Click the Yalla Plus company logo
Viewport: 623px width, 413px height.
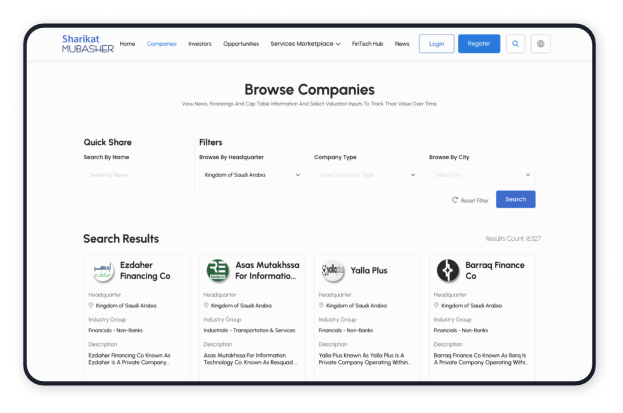click(x=333, y=271)
